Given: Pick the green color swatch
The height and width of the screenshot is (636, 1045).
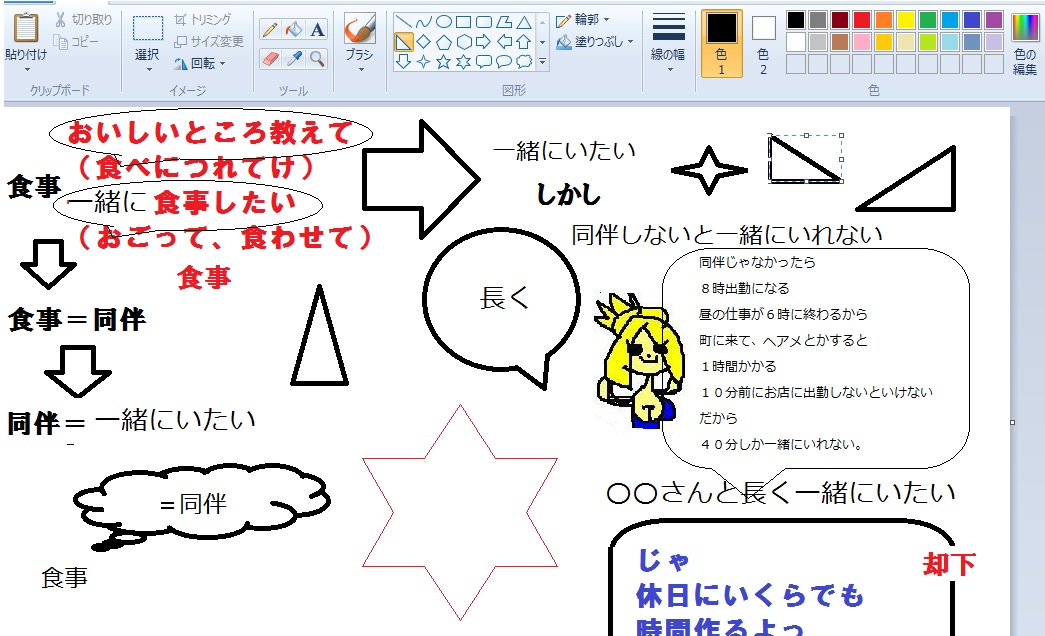Looking at the screenshot, I should (x=928, y=20).
